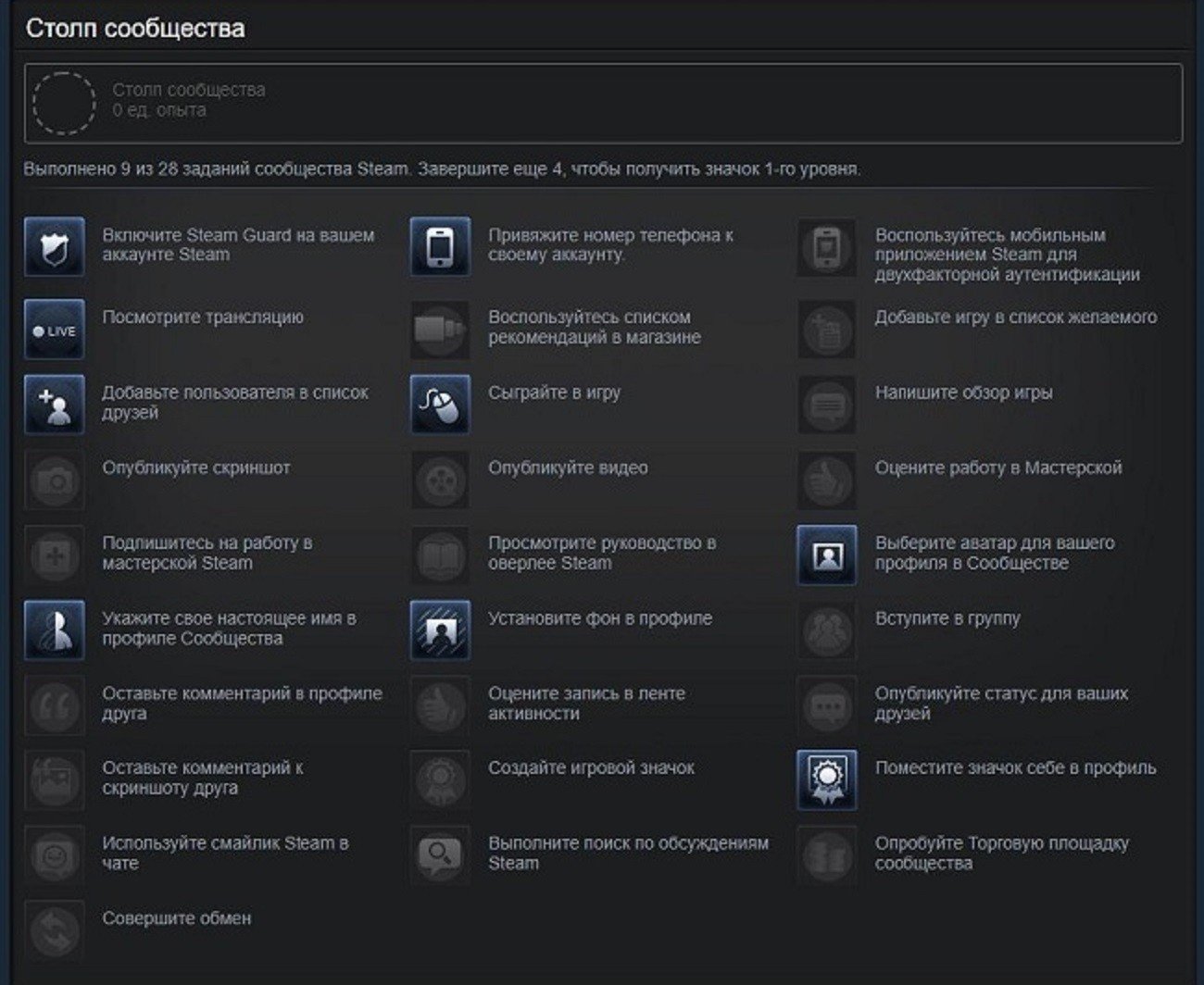Screen dimensions: 1204x985
Task: Click 'Вступите в группу' task text
Action: (x=947, y=618)
